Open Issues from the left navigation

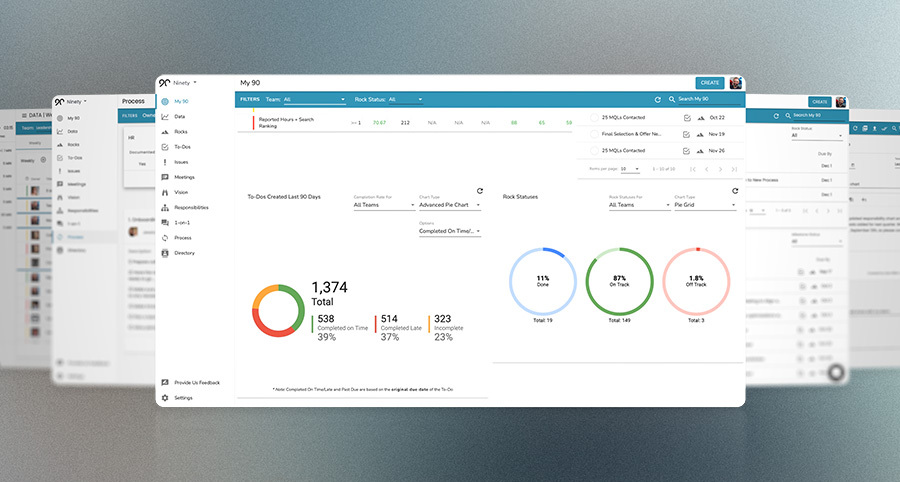(x=181, y=162)
